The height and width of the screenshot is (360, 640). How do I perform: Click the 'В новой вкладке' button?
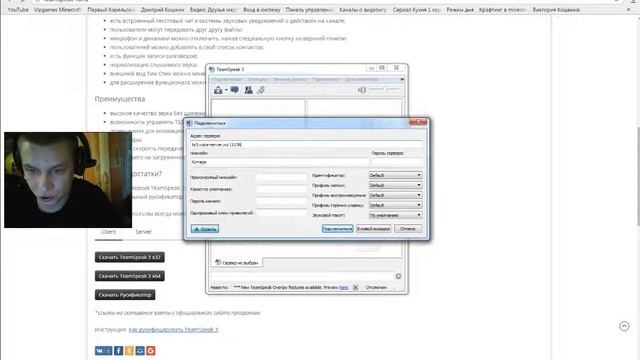[373, 229]
